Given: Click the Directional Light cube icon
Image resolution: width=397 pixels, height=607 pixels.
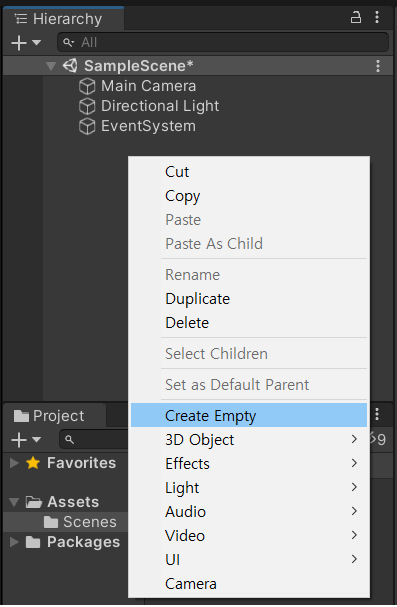Looking at the screenshot, I should point(87,106).
